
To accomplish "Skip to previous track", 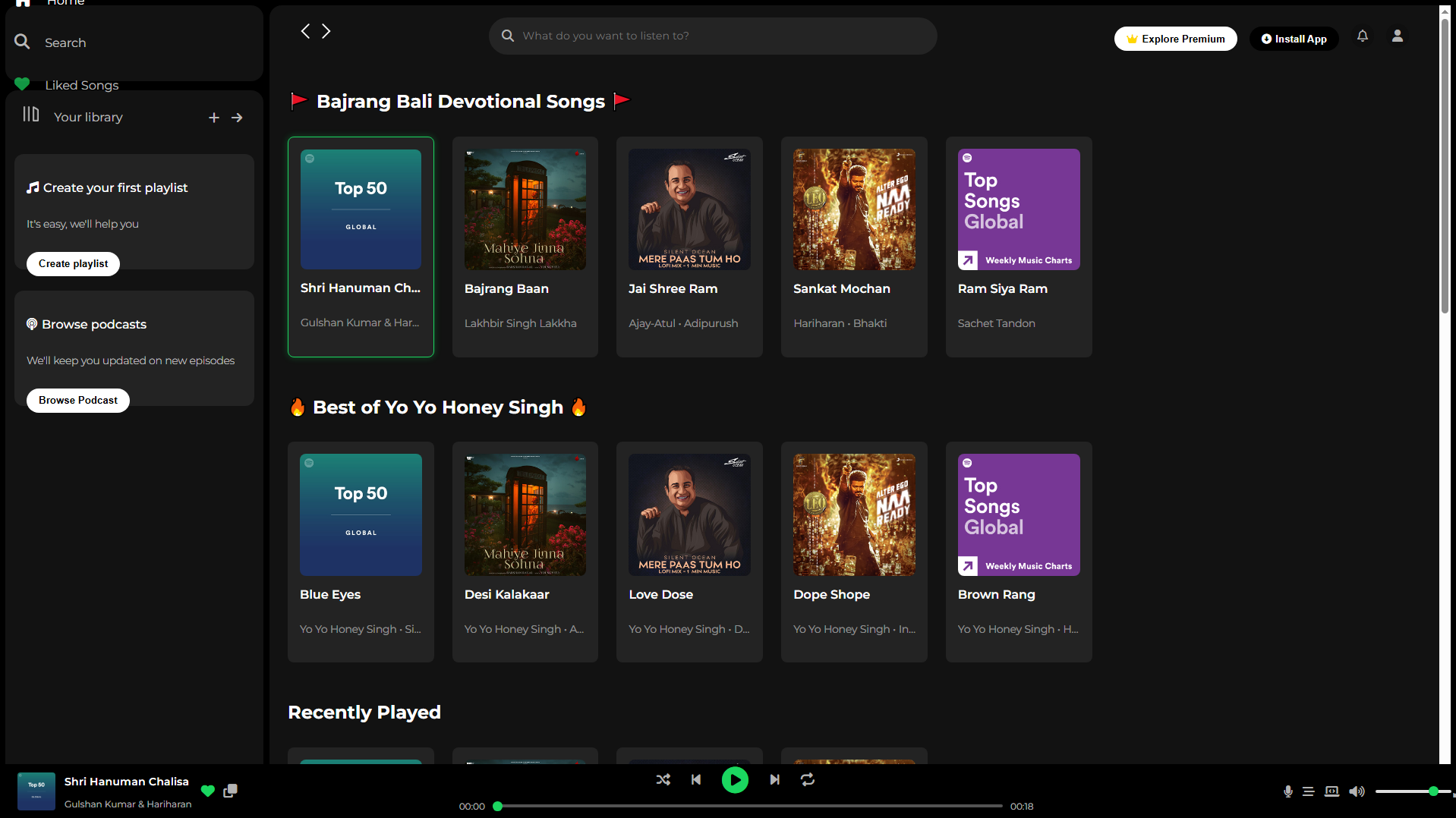I will (696, 779).
